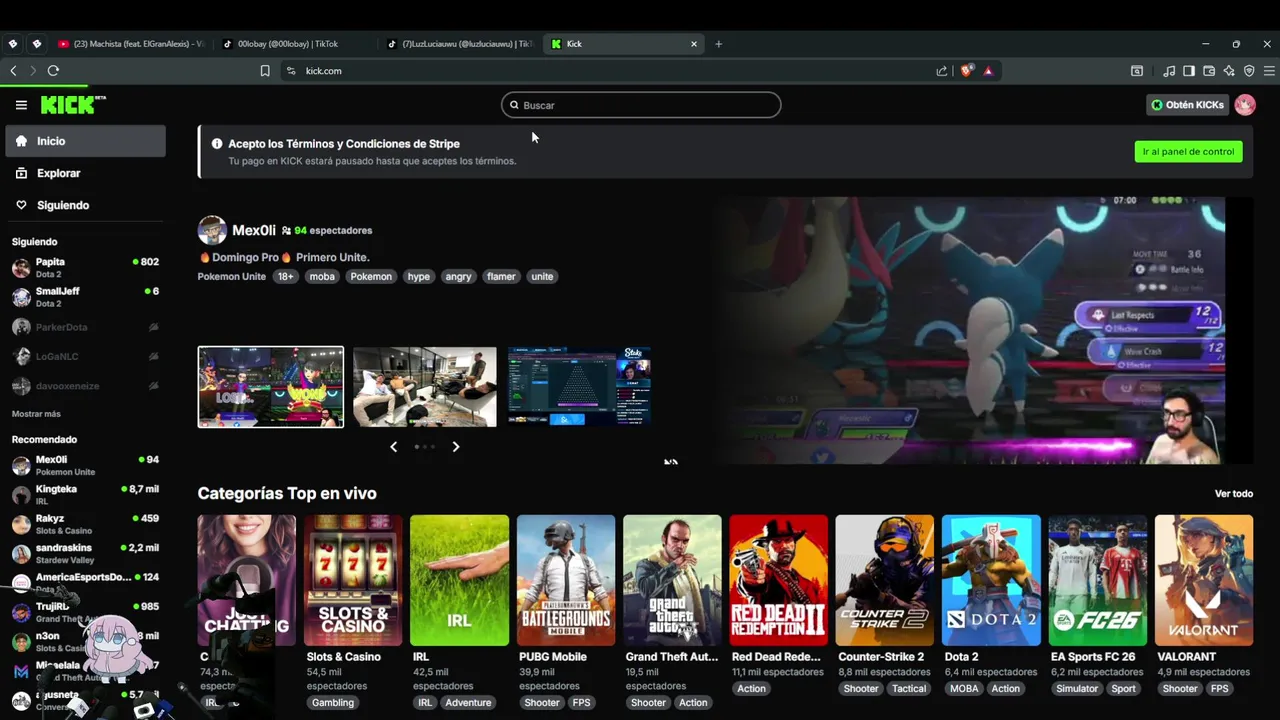Open sandraskins in recommended channels
The image size is (1280, 720).
click(x=85, y=553)
